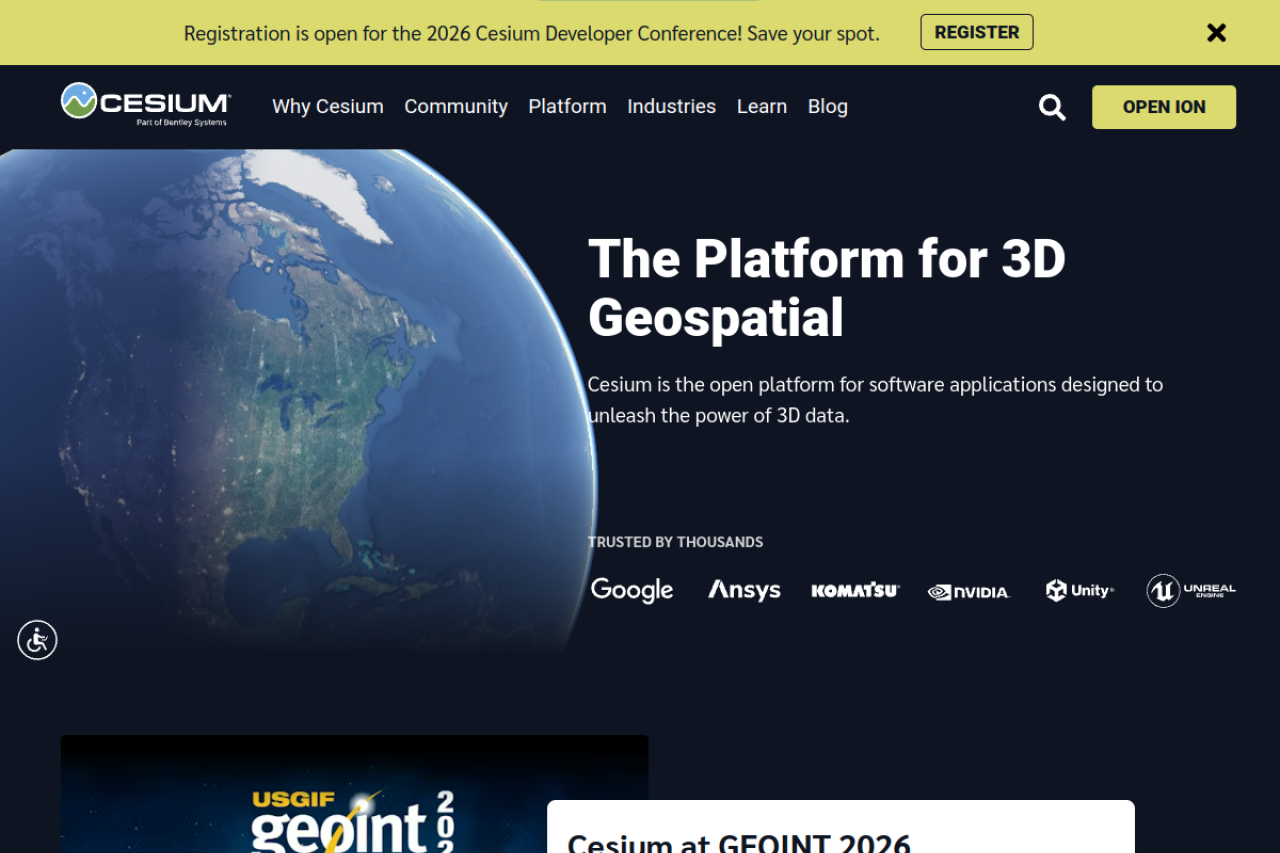Dismiss the conference banner with the X

click(x=1216, y=33)
